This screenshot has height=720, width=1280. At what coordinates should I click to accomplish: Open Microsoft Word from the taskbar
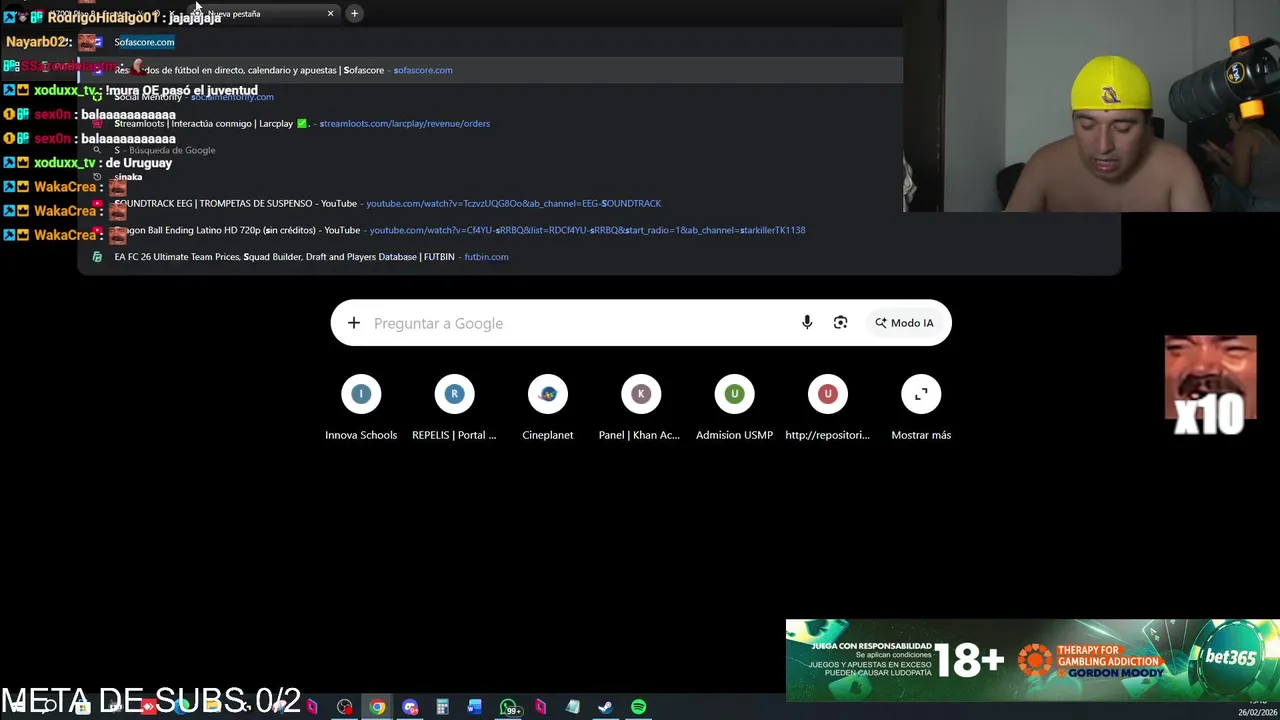(475, 707)
